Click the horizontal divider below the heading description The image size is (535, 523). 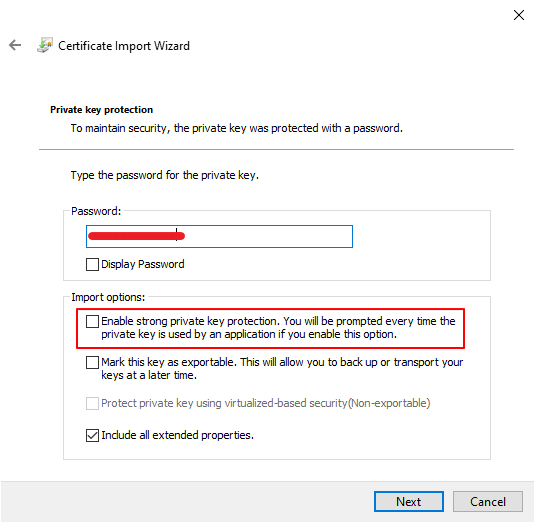point(276,149)
